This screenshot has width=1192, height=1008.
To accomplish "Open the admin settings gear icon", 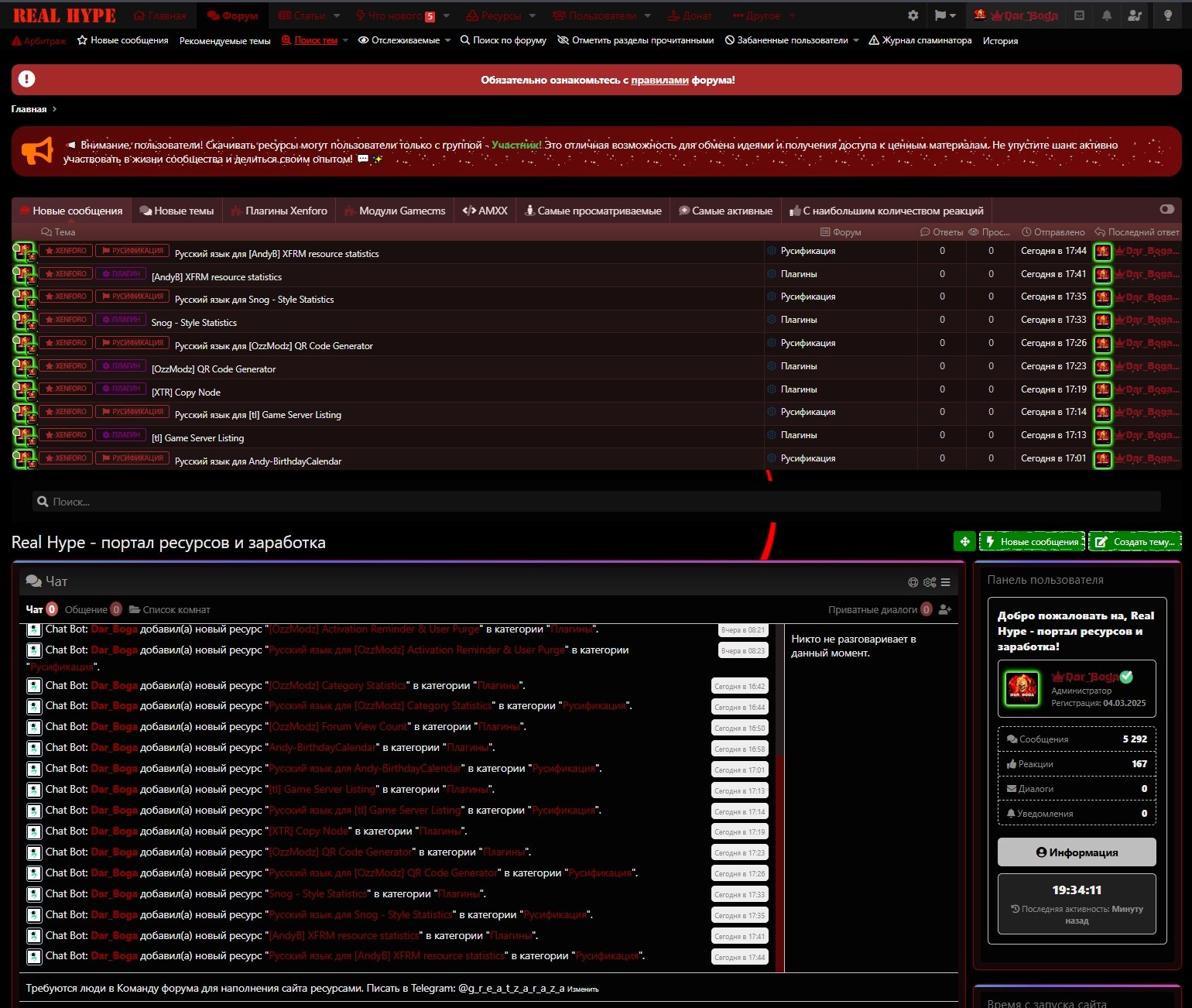I will click(913, 15).
